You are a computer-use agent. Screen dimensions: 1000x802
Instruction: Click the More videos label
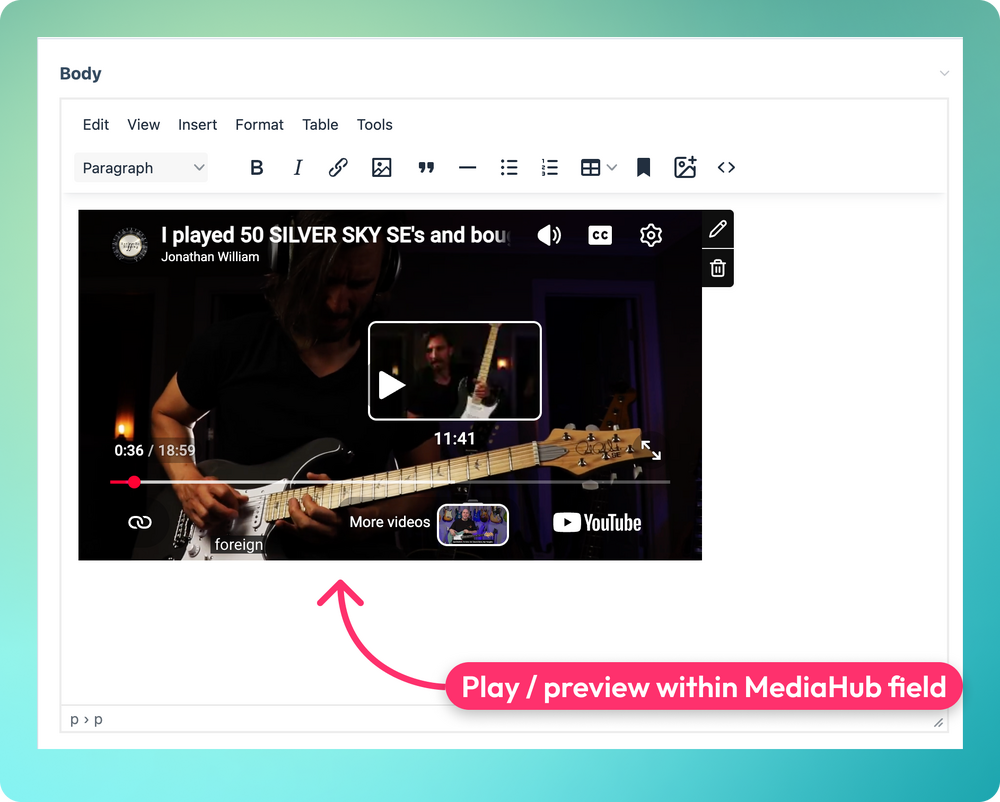coord(390,522)
